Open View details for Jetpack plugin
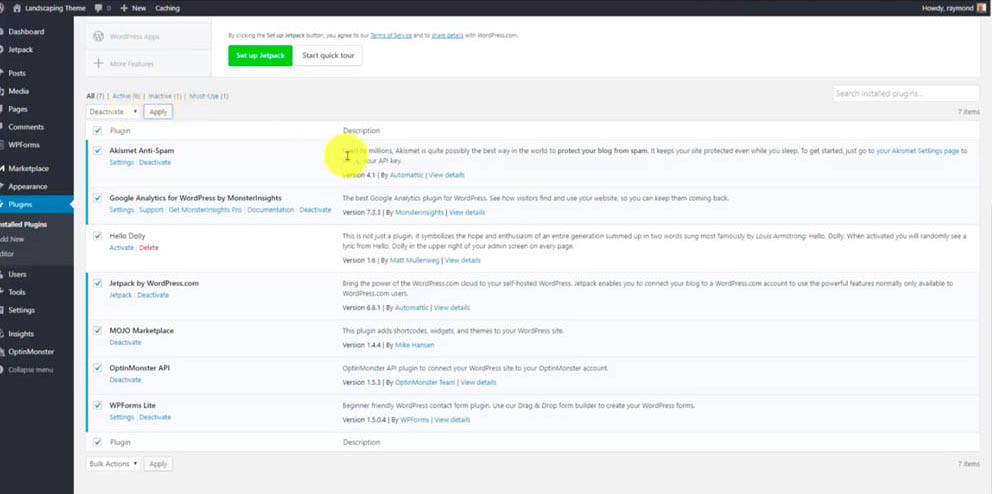This screenshot has width=992, height=494. 452,307
